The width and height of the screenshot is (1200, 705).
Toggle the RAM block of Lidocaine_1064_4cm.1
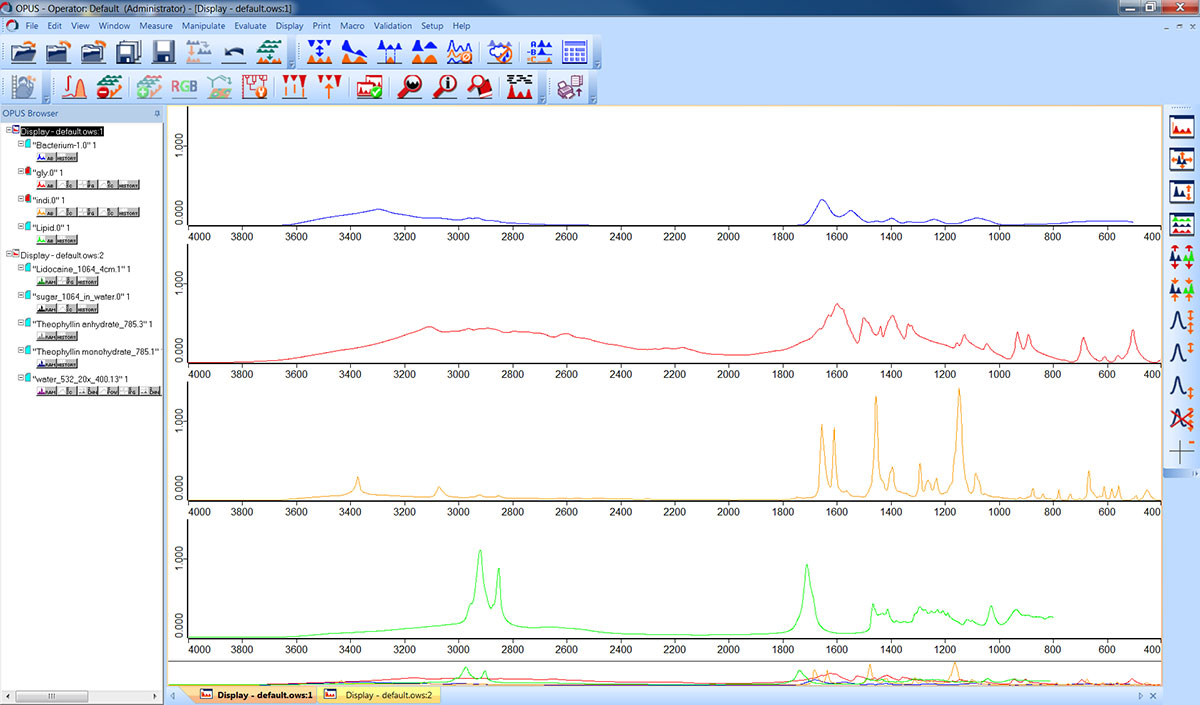(44, 282)
